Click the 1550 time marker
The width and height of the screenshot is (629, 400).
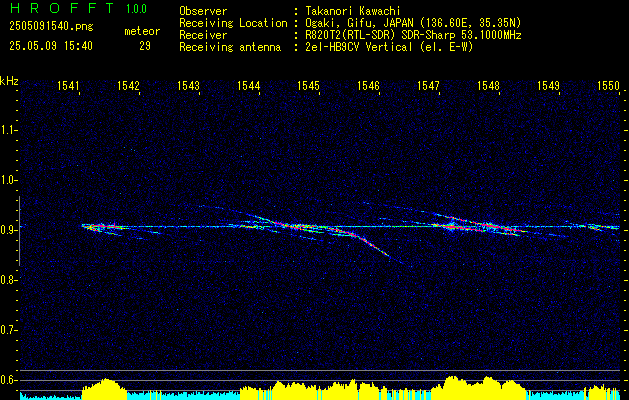coord(608,86)
